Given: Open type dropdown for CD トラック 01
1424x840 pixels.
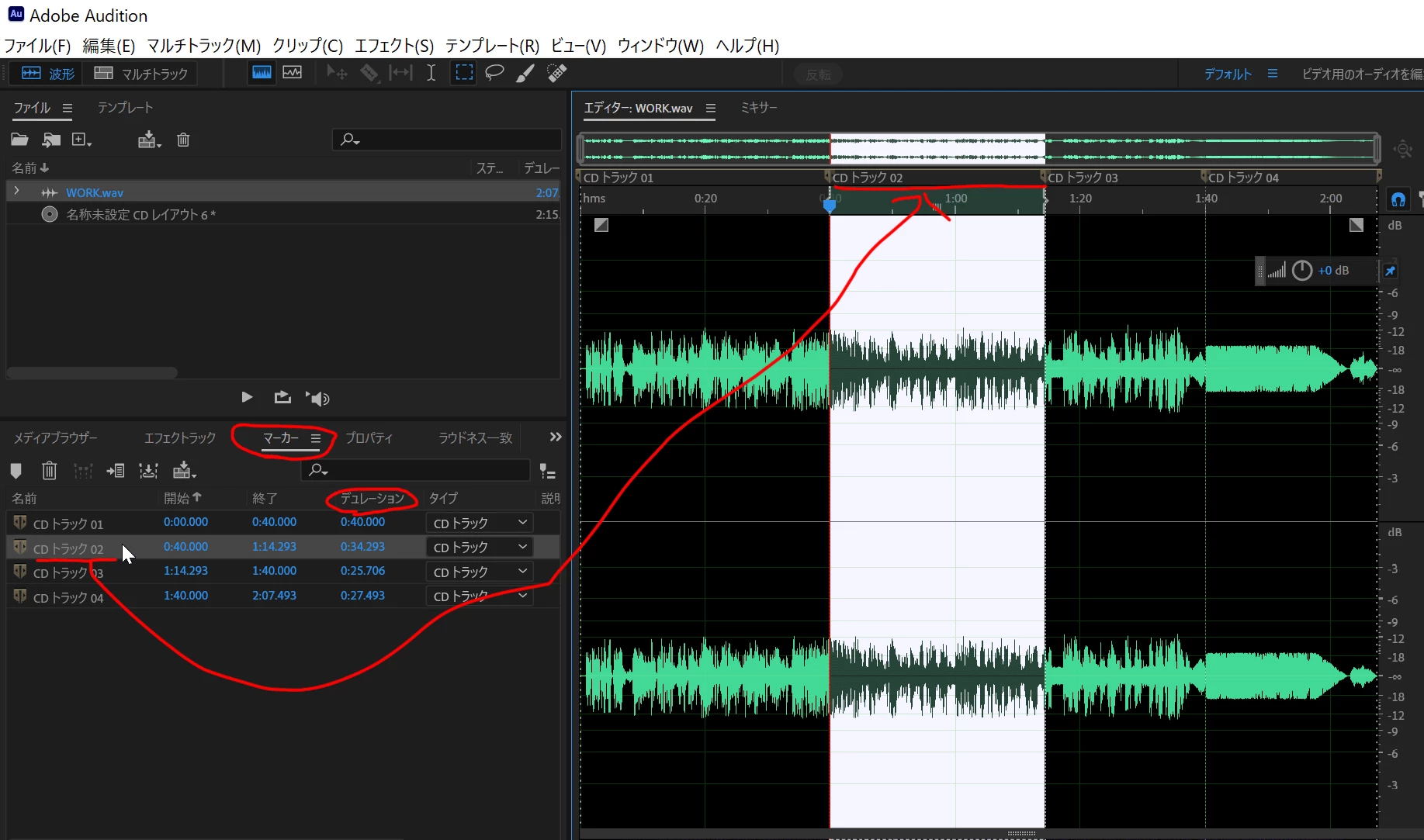Looking at the screenshot, I should (x=480, y=523).
